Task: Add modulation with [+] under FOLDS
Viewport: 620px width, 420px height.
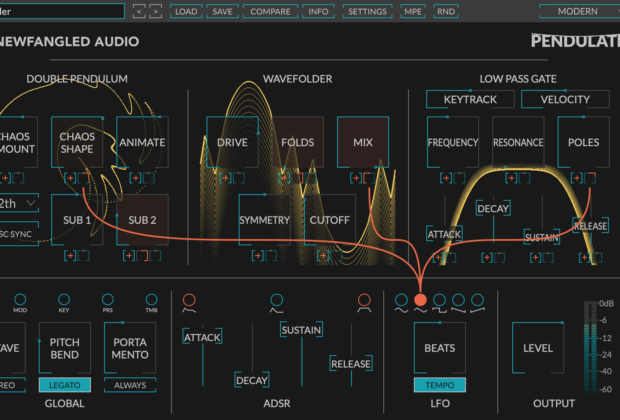Action: pyautogui.click(x=284, y=178)
